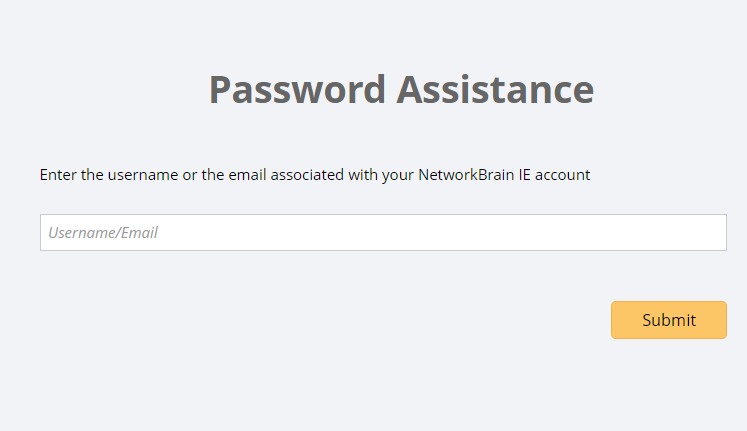
Task: Click inside the white username entry box
Action: tap(383, 232)
